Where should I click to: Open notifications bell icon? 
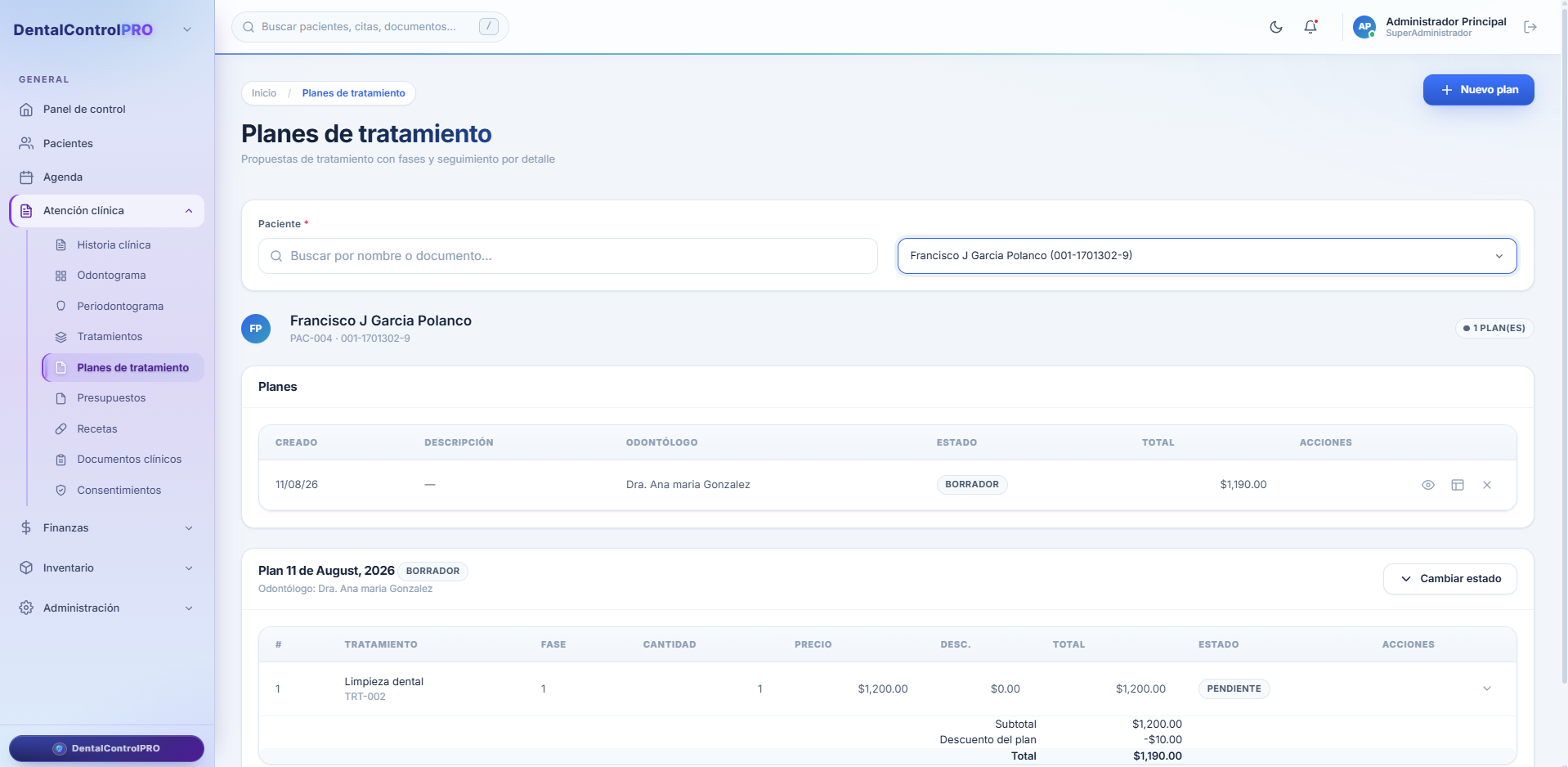1310,27
